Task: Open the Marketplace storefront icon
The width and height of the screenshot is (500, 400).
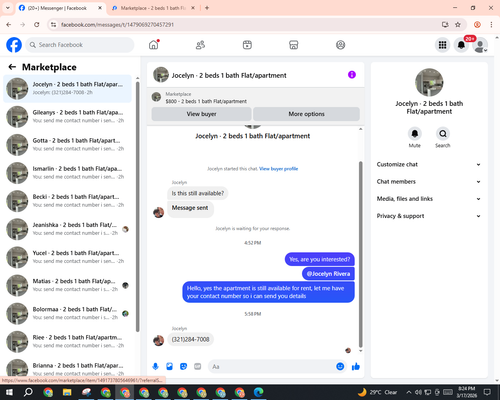Action: point(294,45)
